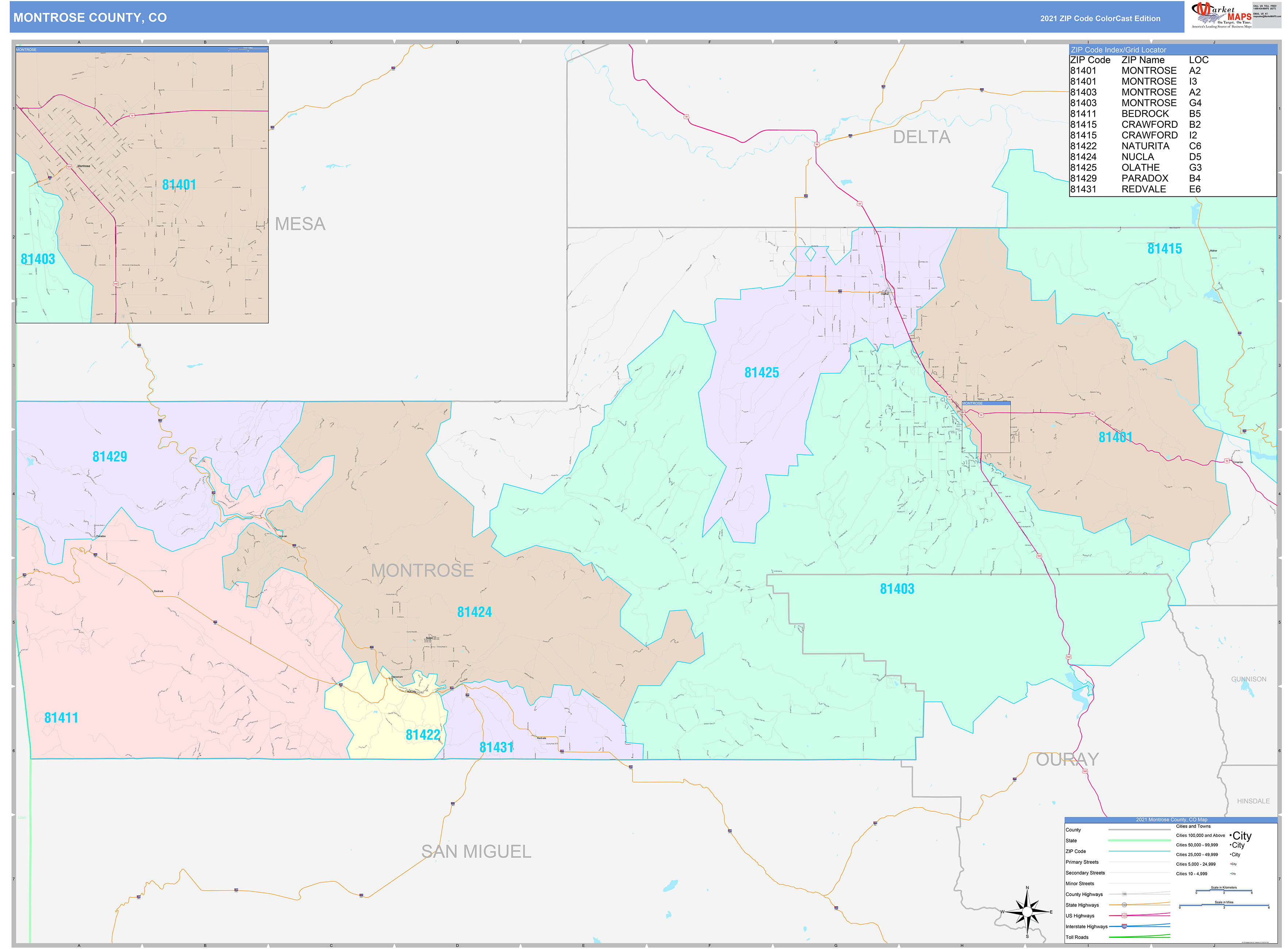1288x949 pixels.
Task: Click the "Primary Streets" legend label
Action: pyautogui.click(x=1082, y=862)
